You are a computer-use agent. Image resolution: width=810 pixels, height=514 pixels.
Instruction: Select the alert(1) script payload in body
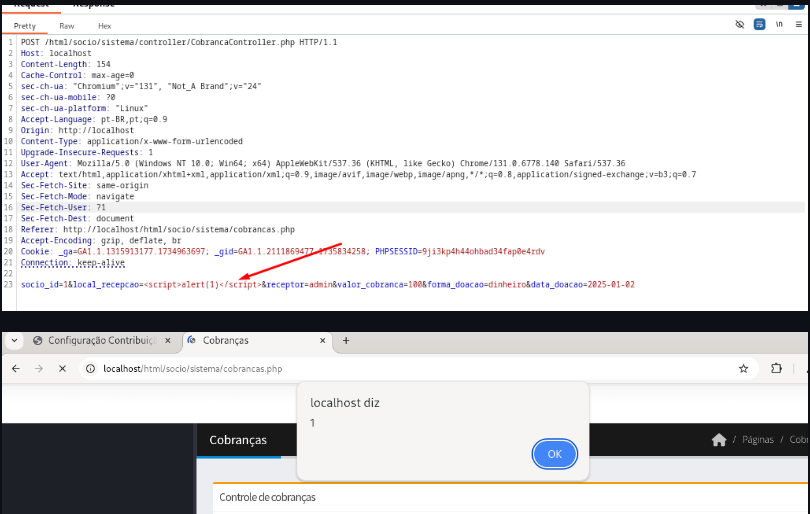(x=202, y=285)
